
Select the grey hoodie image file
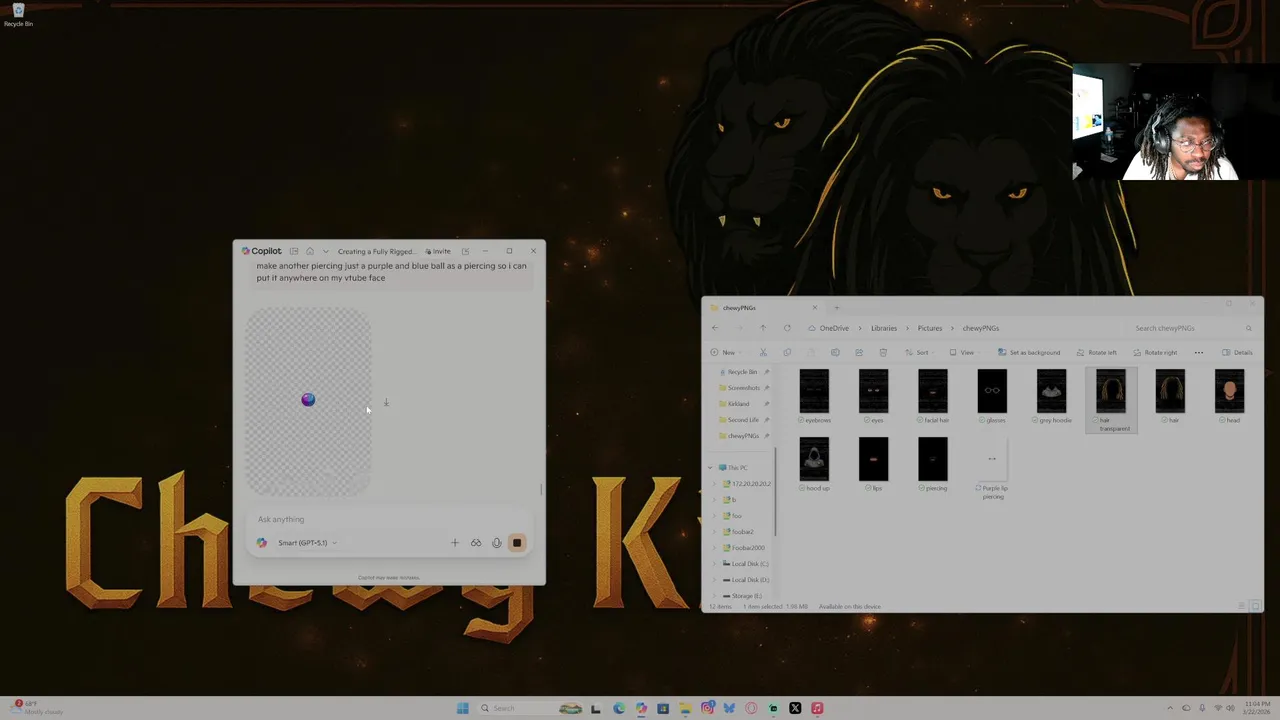click(1052, 396)
